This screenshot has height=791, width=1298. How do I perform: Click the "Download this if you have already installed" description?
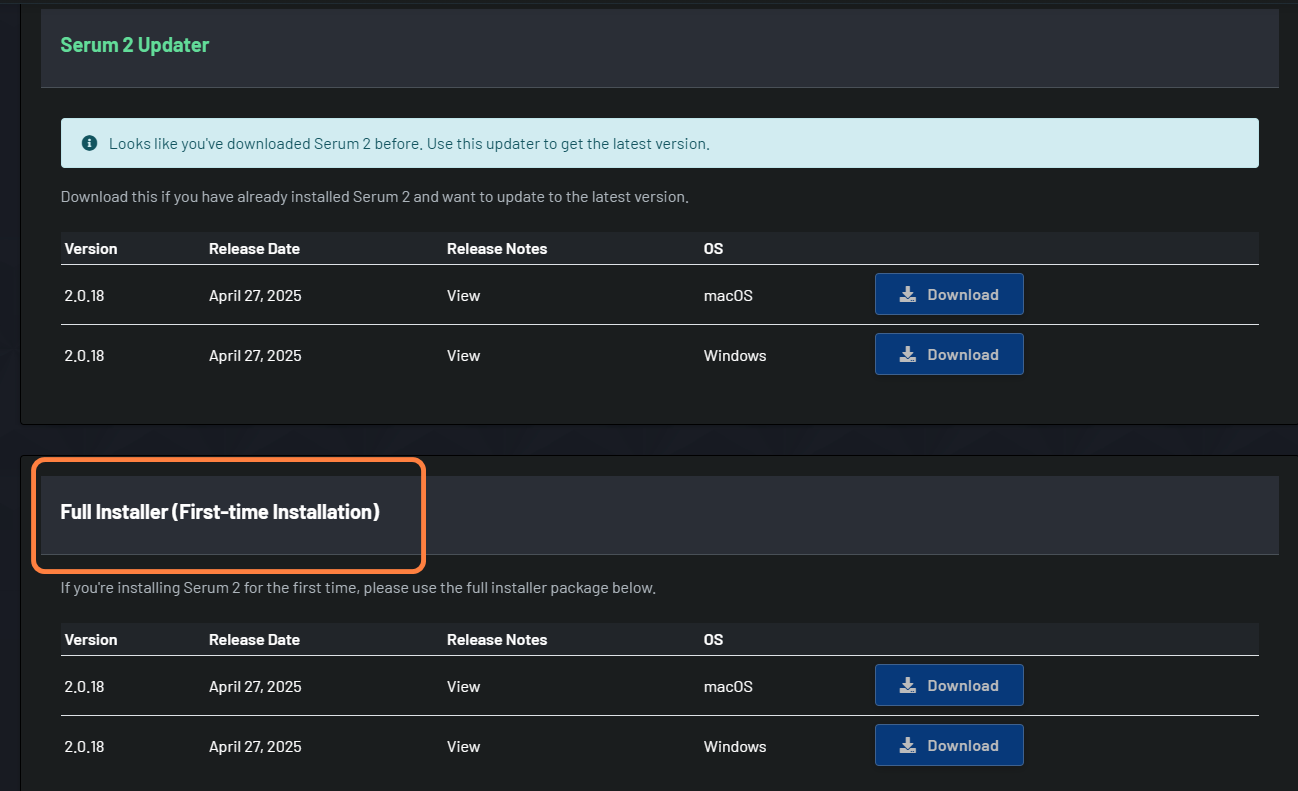click(374, 197)
